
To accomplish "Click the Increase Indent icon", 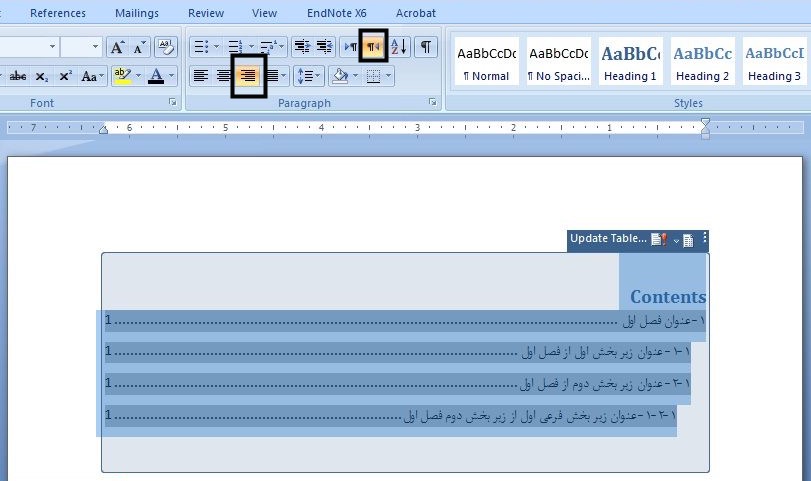I will (324, 46).
